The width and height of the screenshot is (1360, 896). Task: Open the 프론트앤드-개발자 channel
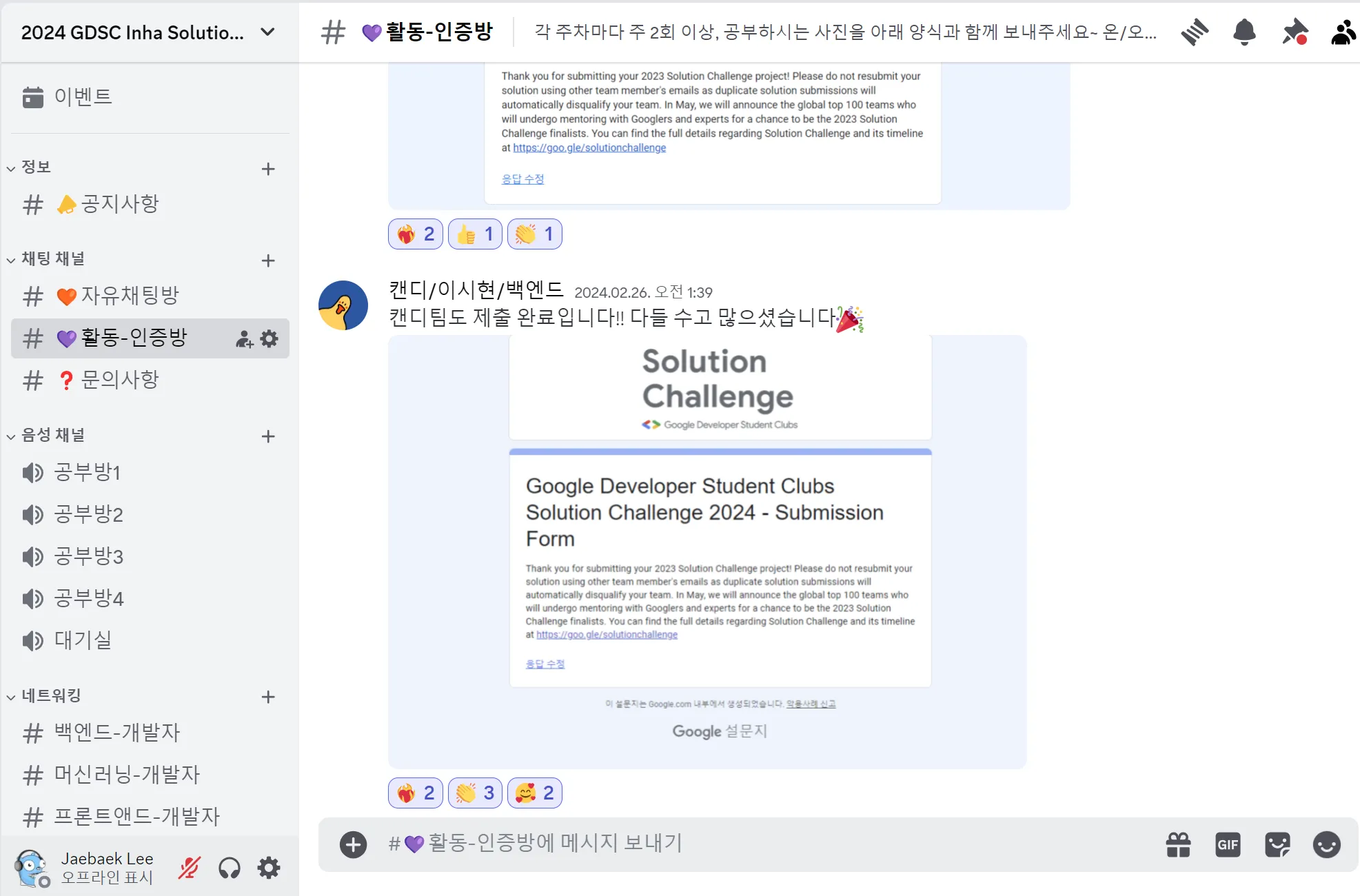(x=150, y=817)
